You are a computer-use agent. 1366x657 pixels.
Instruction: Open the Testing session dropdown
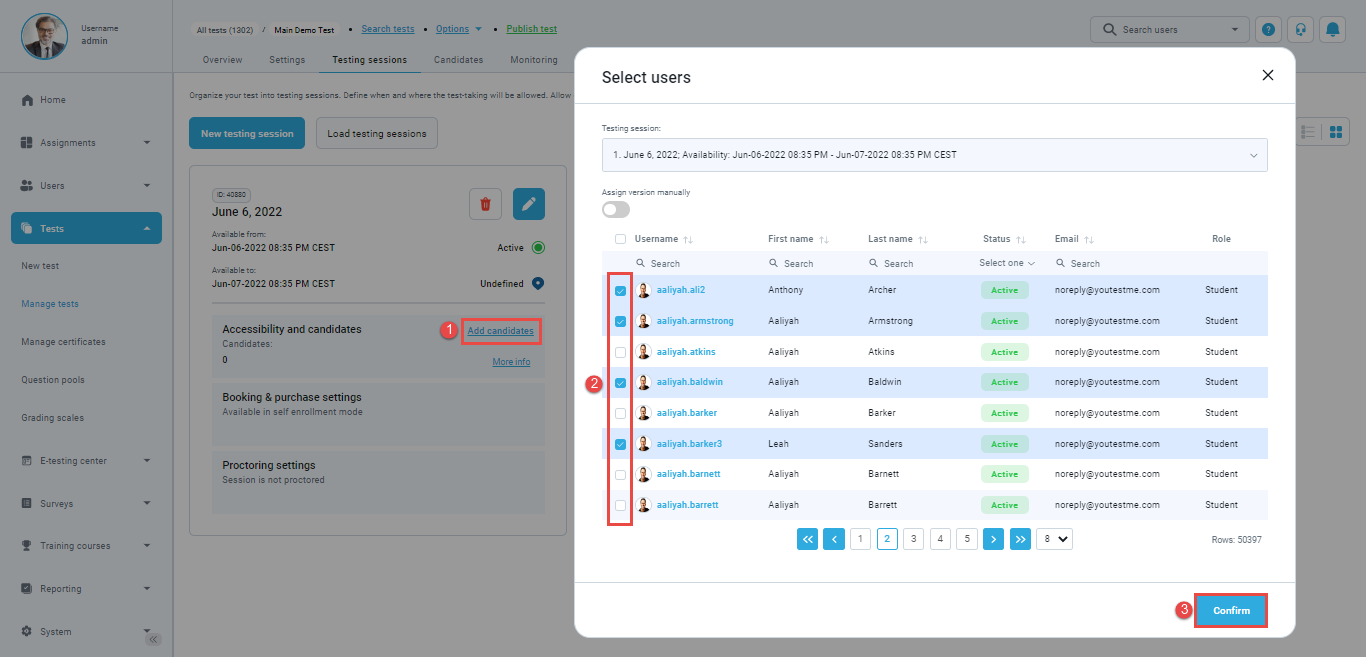coord(934,155)
